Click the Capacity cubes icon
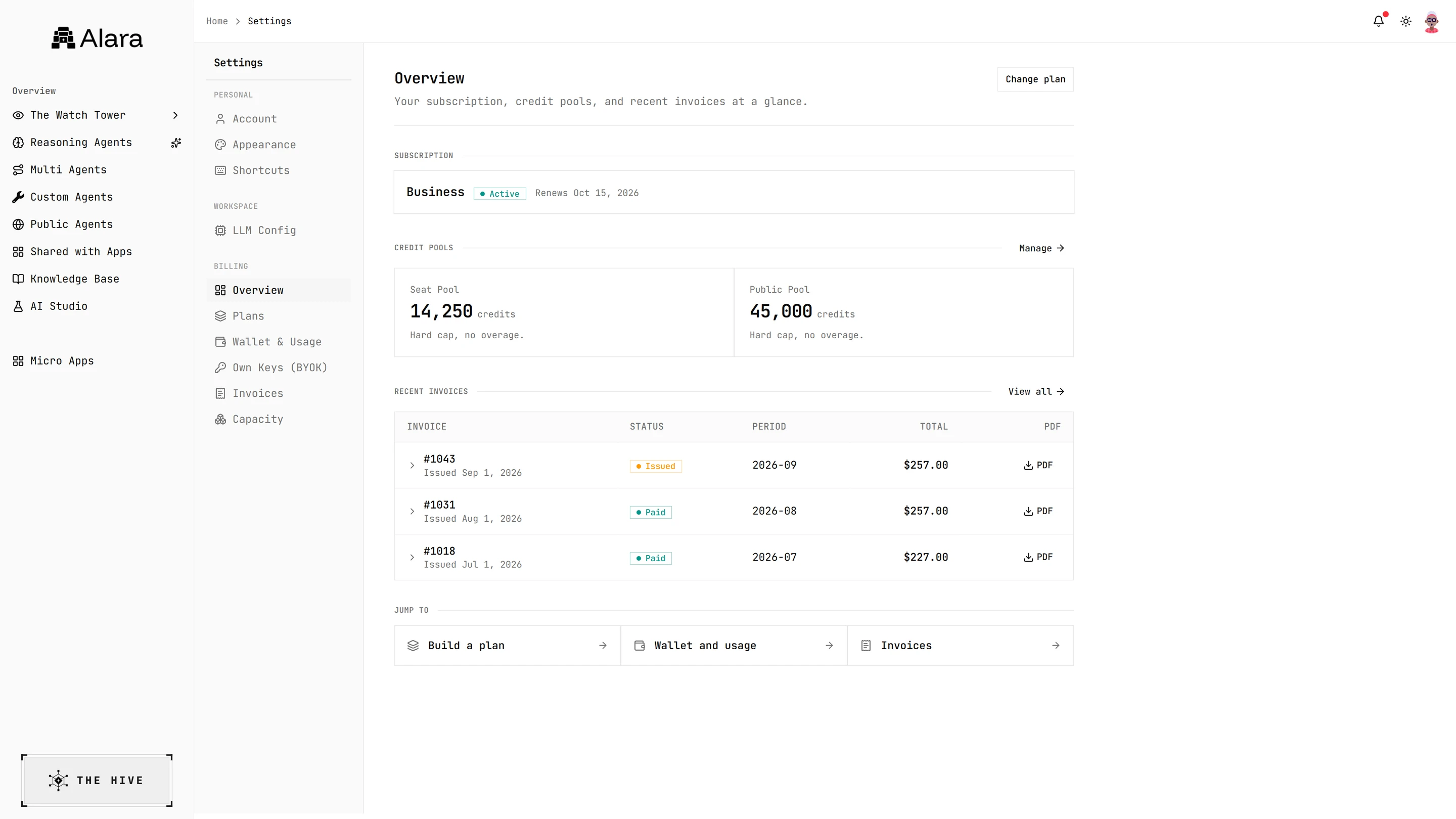This screenshot has height=819, width=1456. (220, 420)
